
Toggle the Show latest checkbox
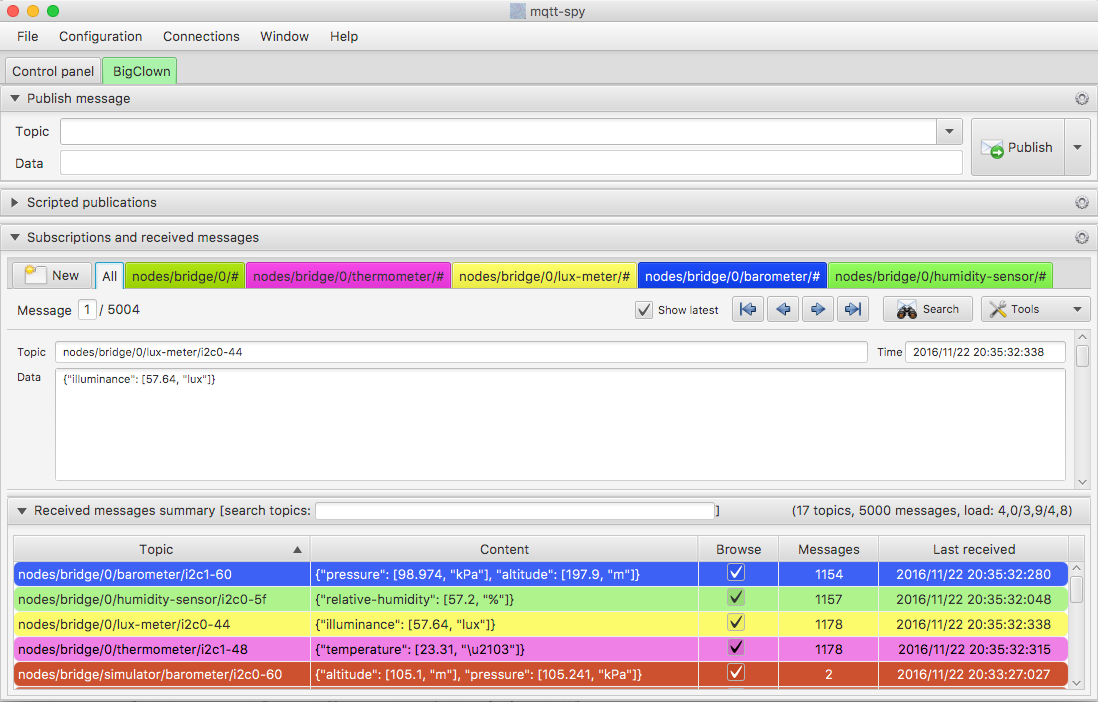pyautogui.click(x=644, y=310)
